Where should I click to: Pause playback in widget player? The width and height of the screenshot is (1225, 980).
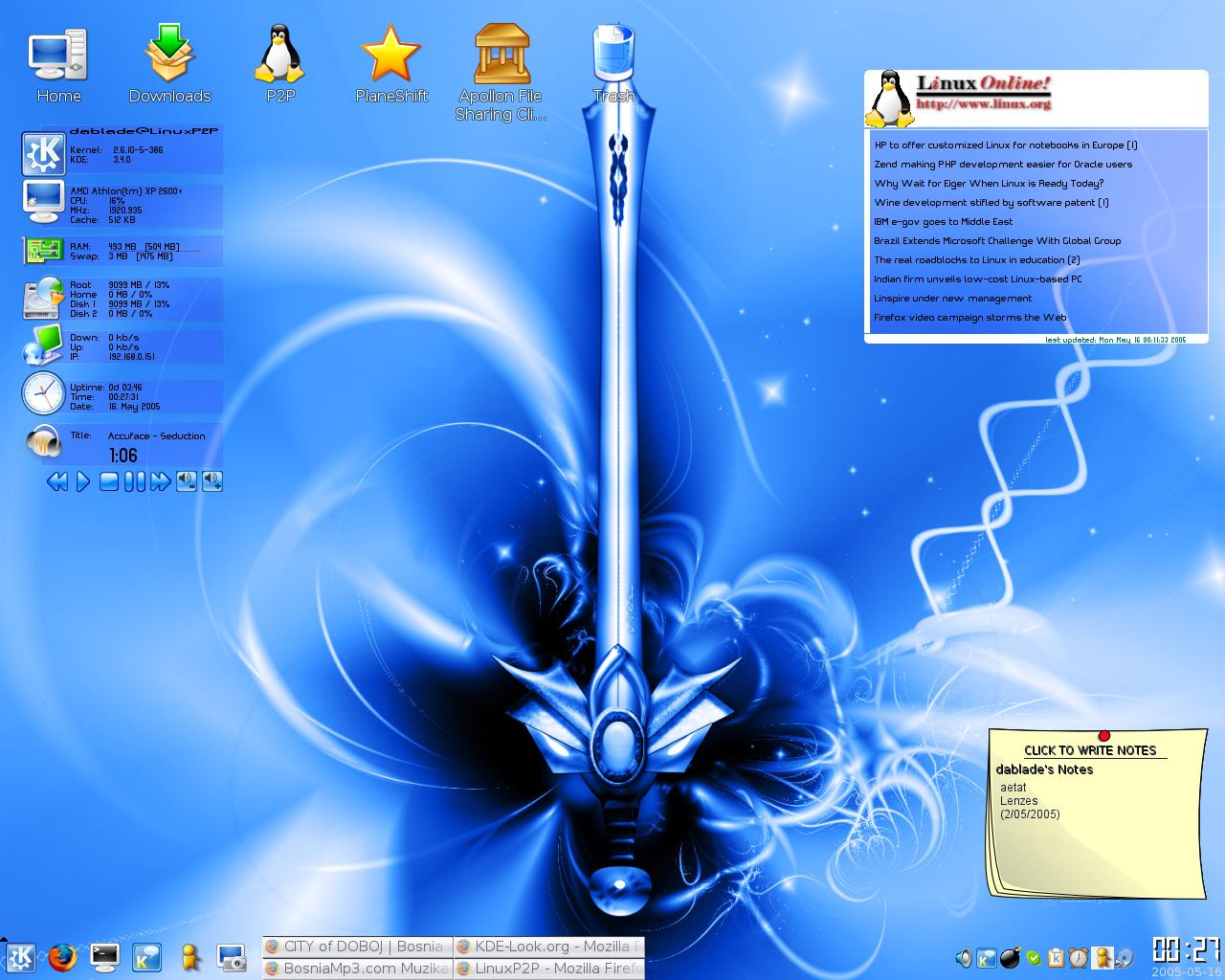click(x=135, y=481)
